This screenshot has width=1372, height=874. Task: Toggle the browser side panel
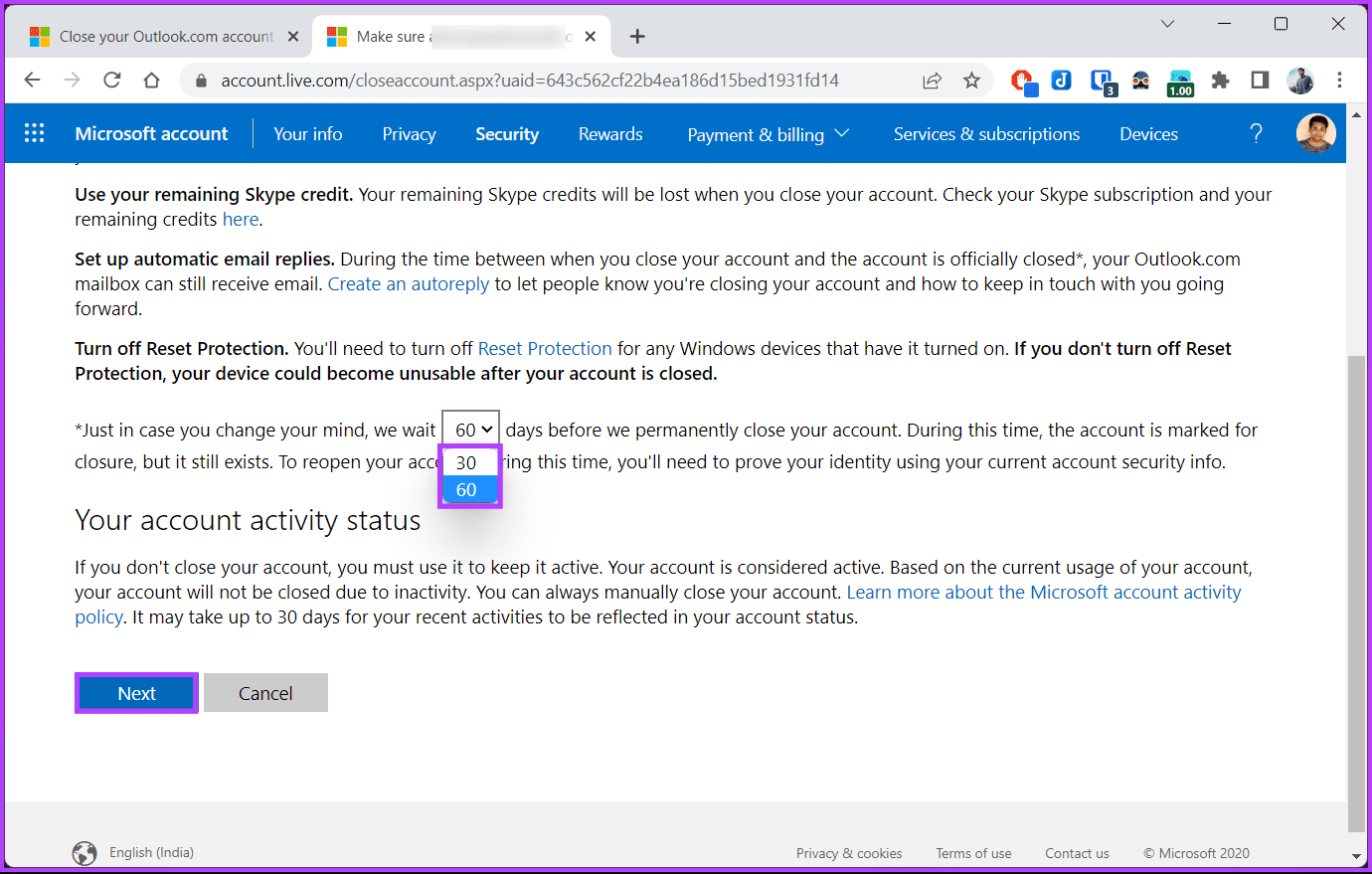[x=1260, y=81]
